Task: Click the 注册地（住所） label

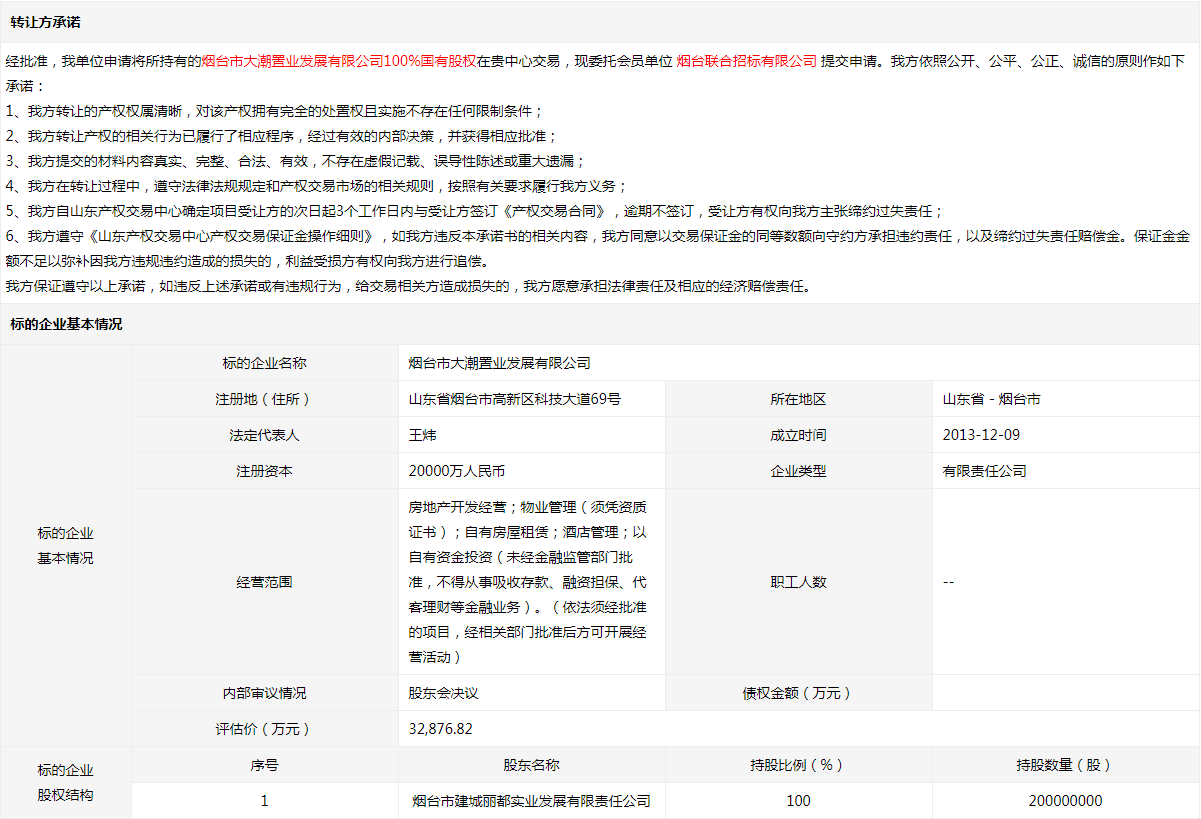Action: (265, 399)
